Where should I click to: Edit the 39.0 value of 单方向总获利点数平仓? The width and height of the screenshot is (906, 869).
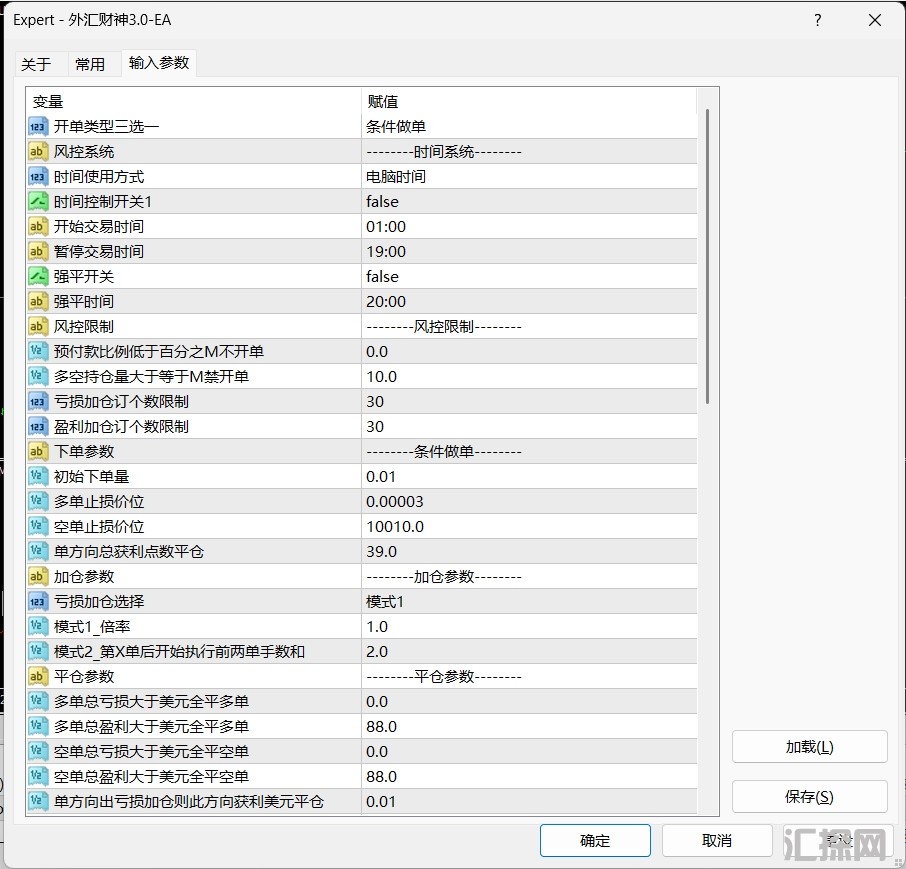[382, 552]
